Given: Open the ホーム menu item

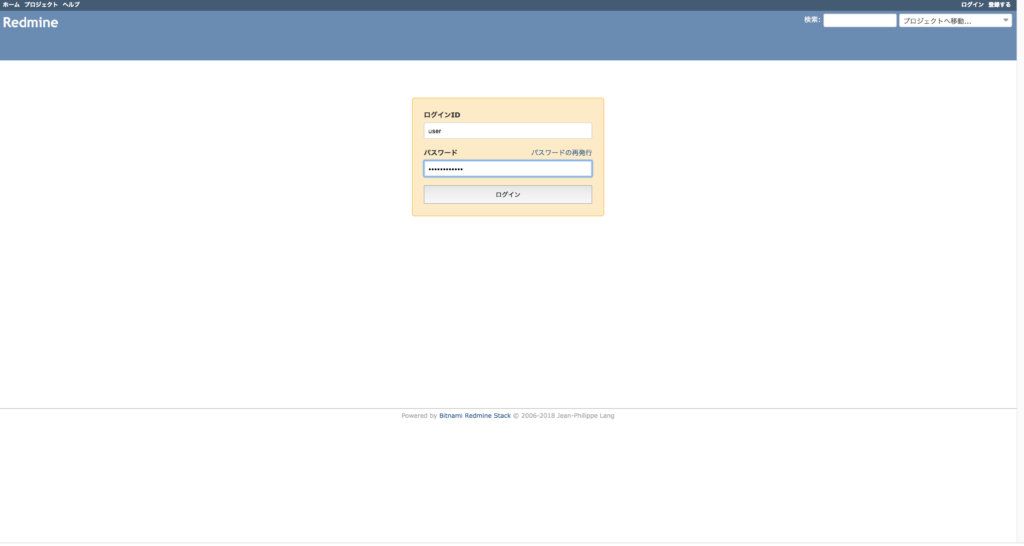Looking at the screenshot, I should click(x=11, y=5).
